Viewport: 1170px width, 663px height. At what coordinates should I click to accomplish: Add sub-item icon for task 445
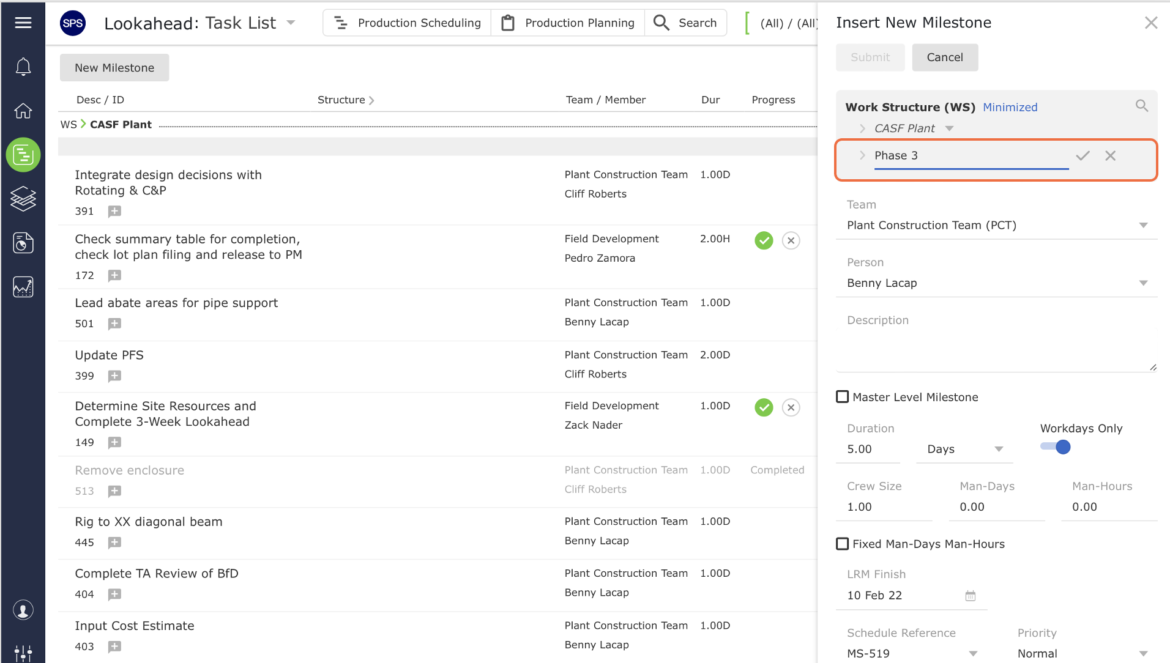coord(114,542)
